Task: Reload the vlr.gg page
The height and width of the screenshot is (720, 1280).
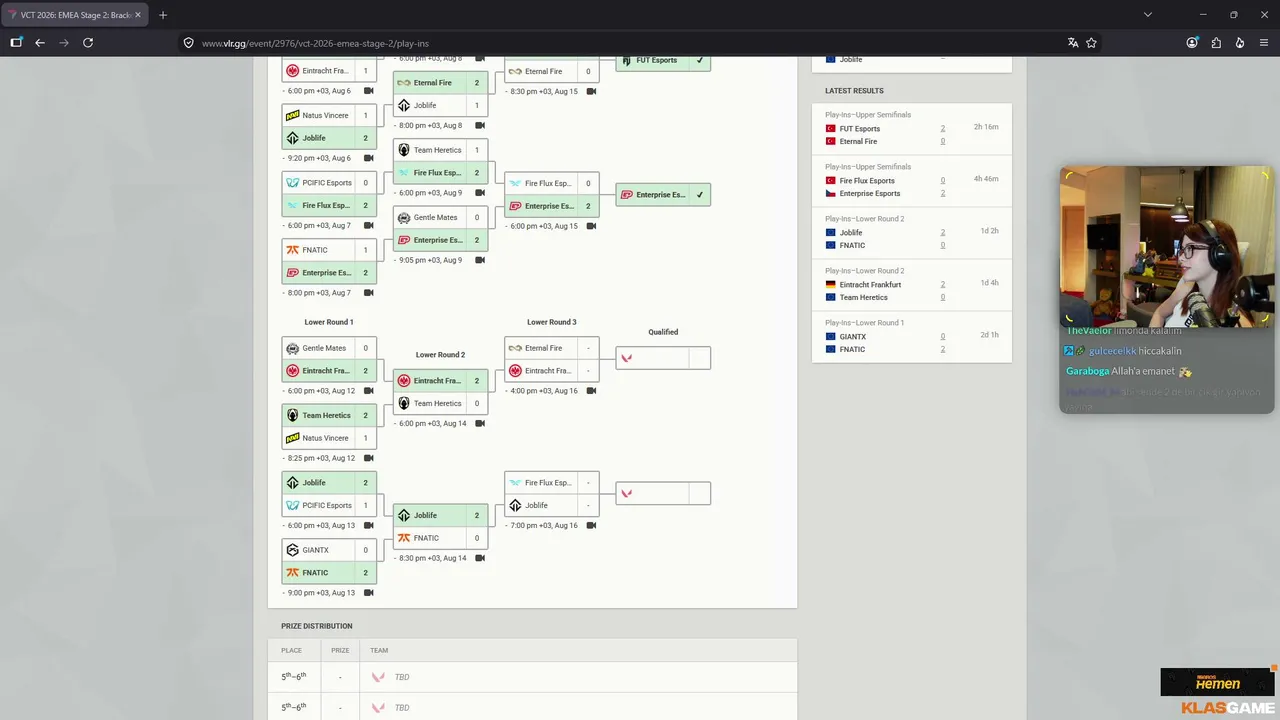Action: [88, 43]
